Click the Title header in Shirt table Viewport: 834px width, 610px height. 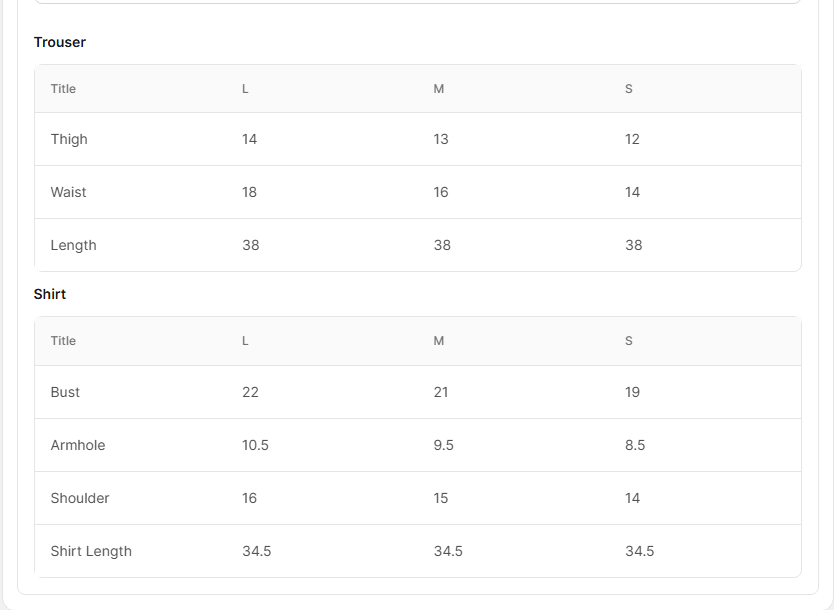pyautogui.click(x=63, y=341)
